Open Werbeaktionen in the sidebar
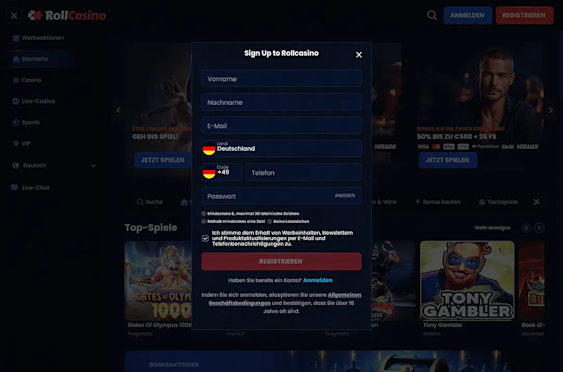 tap(38, 38)
